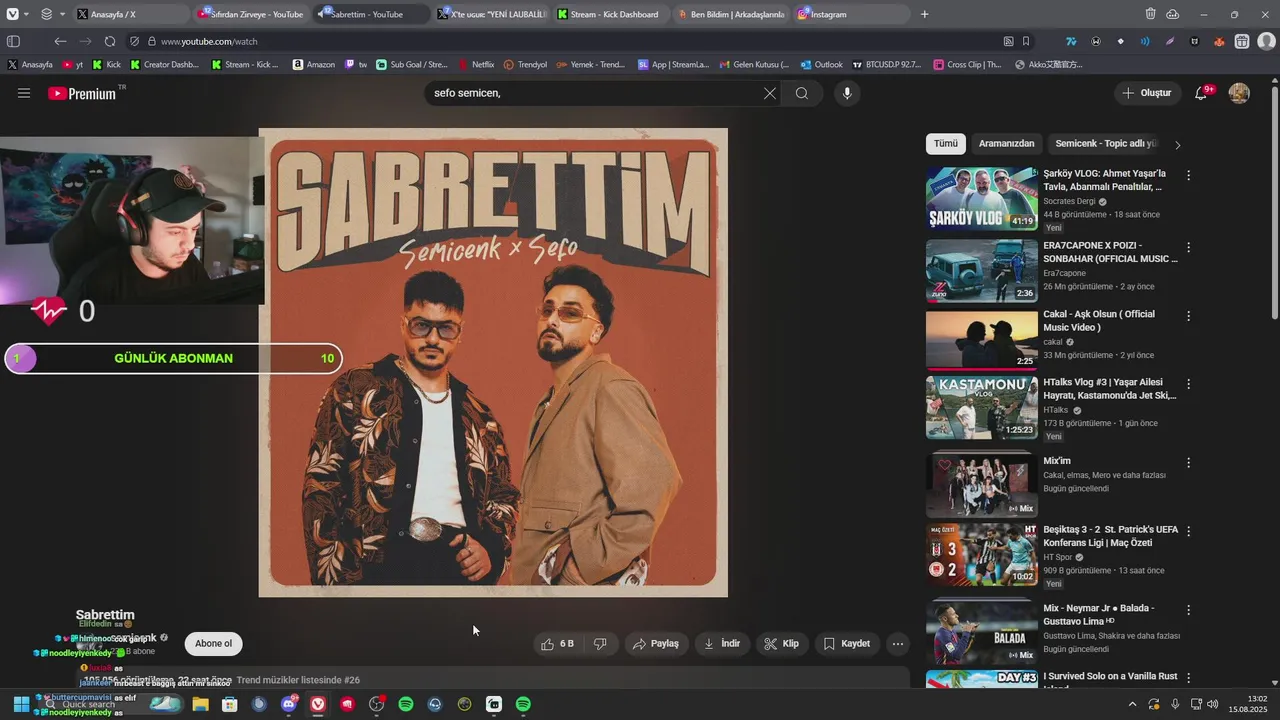Select the Aramanızdan filter chip
This screenshot has width=1280, height=720.
1006,144
